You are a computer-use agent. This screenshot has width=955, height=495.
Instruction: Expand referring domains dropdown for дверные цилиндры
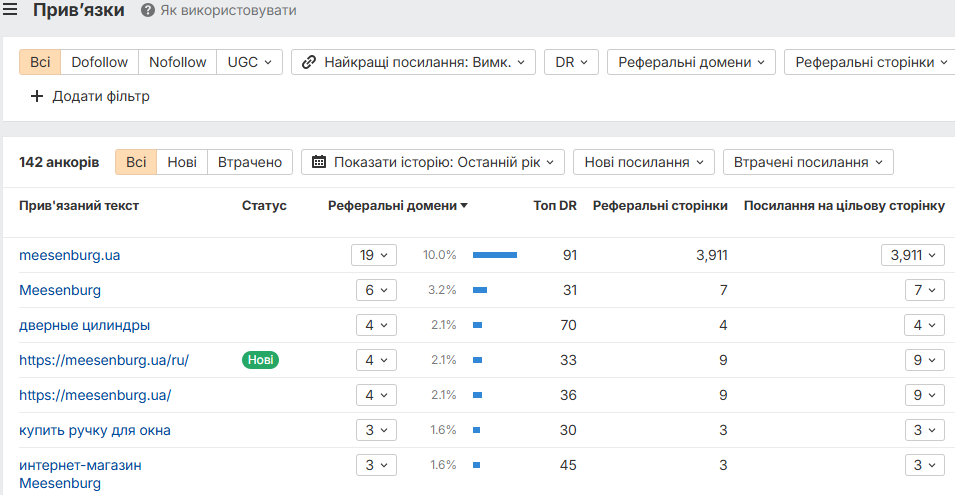[x=376, y=325]
